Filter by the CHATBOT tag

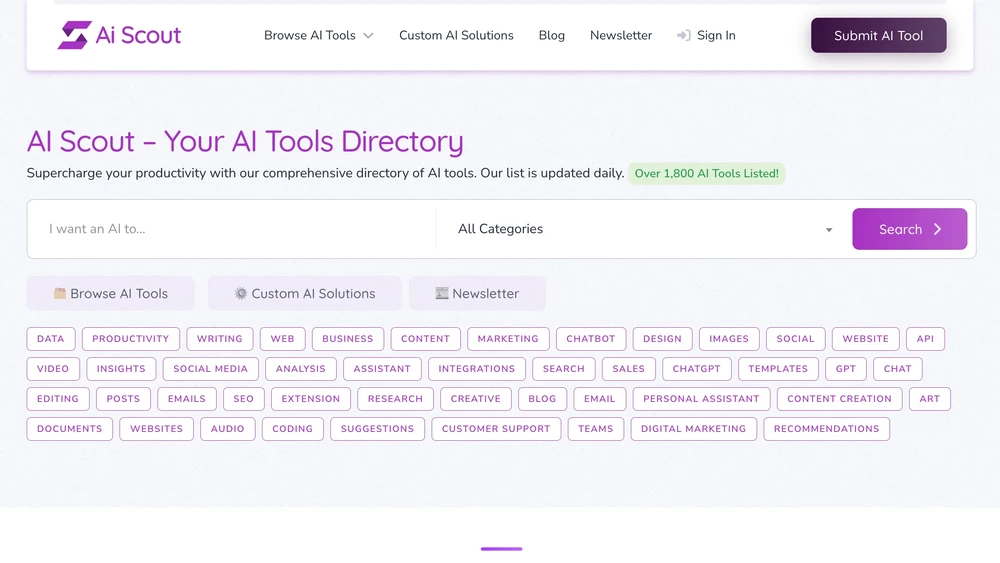click(591, 339)
